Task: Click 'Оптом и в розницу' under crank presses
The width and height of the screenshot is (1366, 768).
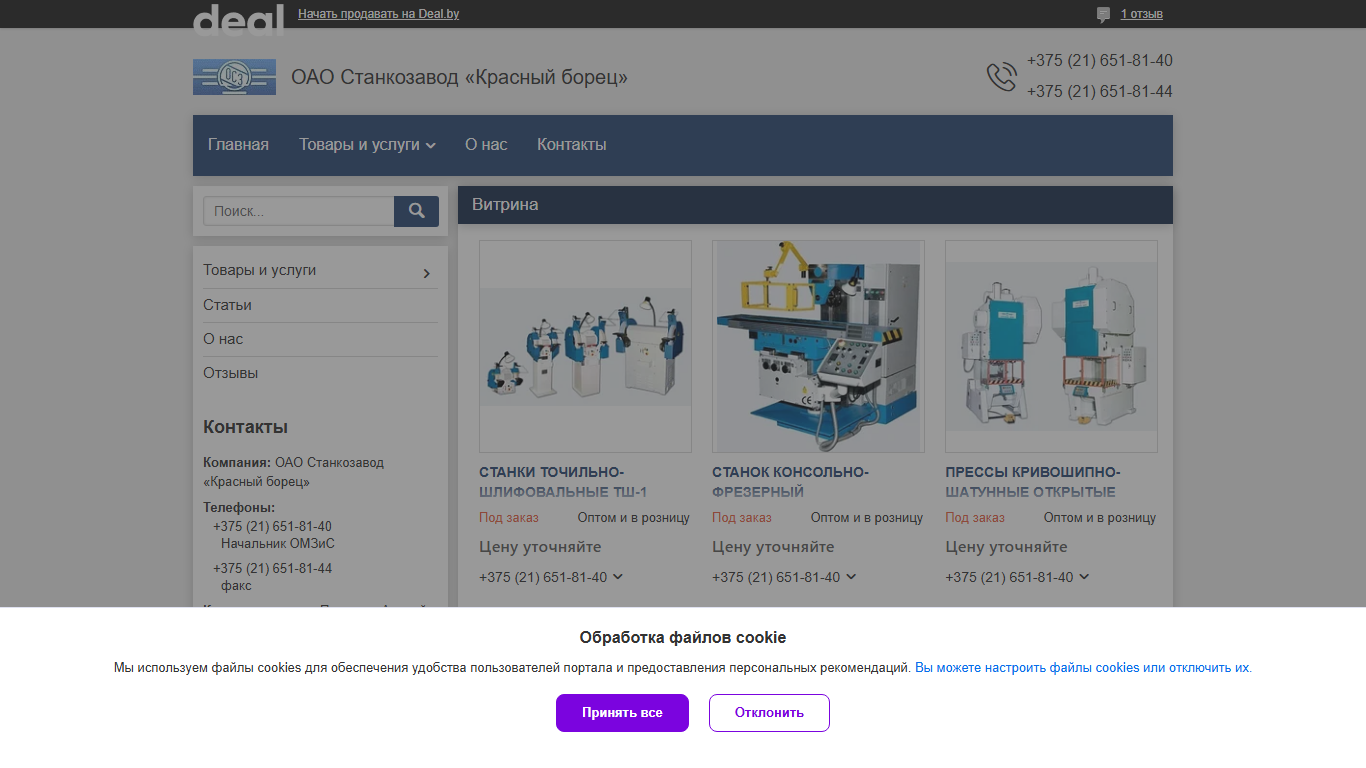Action: 1100,518
